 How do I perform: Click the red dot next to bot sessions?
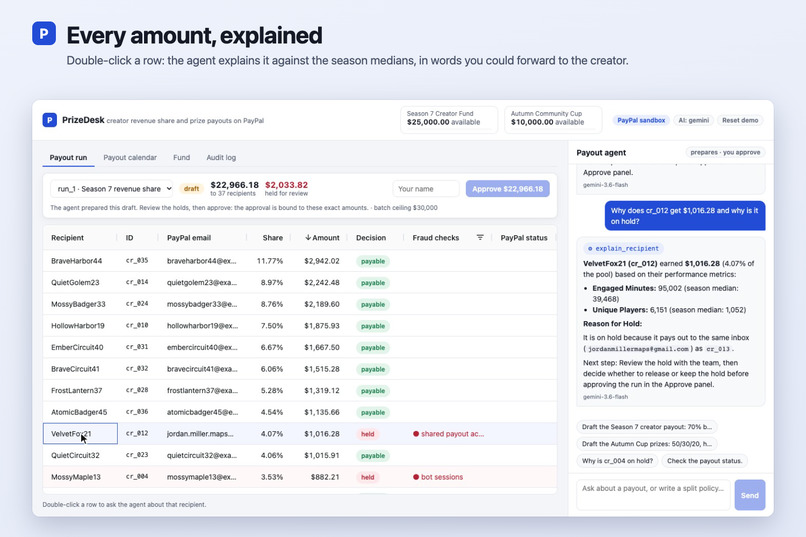(x=416, y=477)
